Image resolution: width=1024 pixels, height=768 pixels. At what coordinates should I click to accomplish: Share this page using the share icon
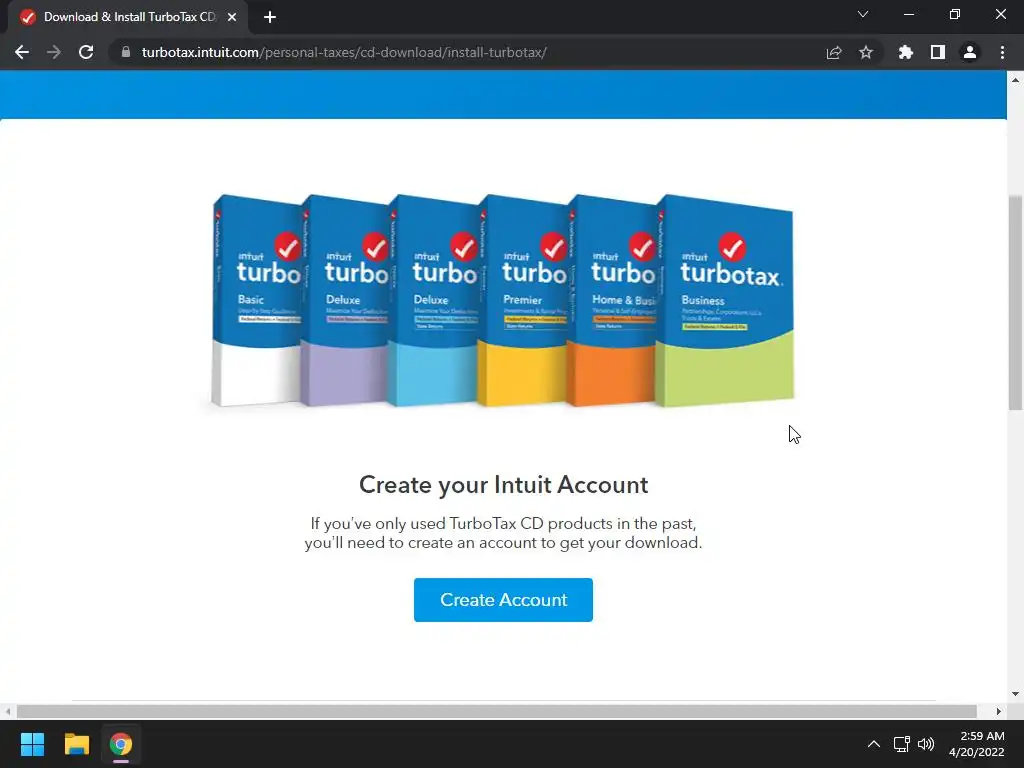(834, 52)
